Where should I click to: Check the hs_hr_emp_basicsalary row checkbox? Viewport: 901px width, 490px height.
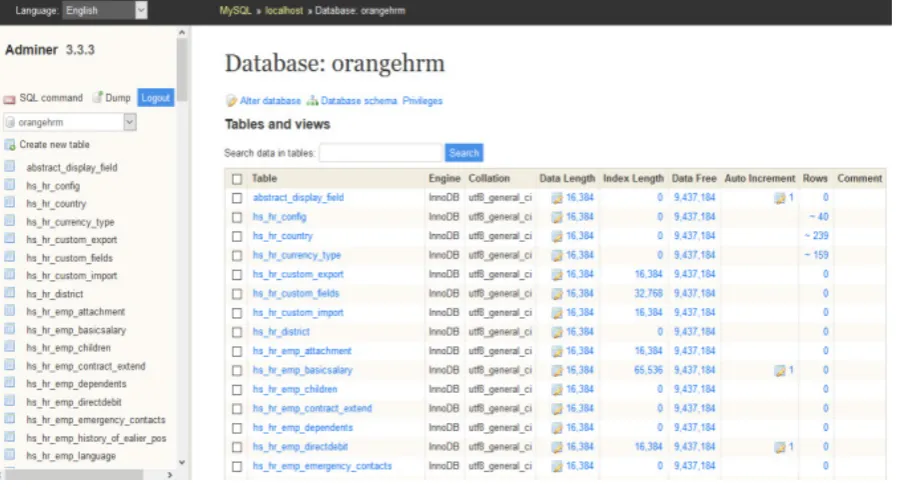pos(237,371)
